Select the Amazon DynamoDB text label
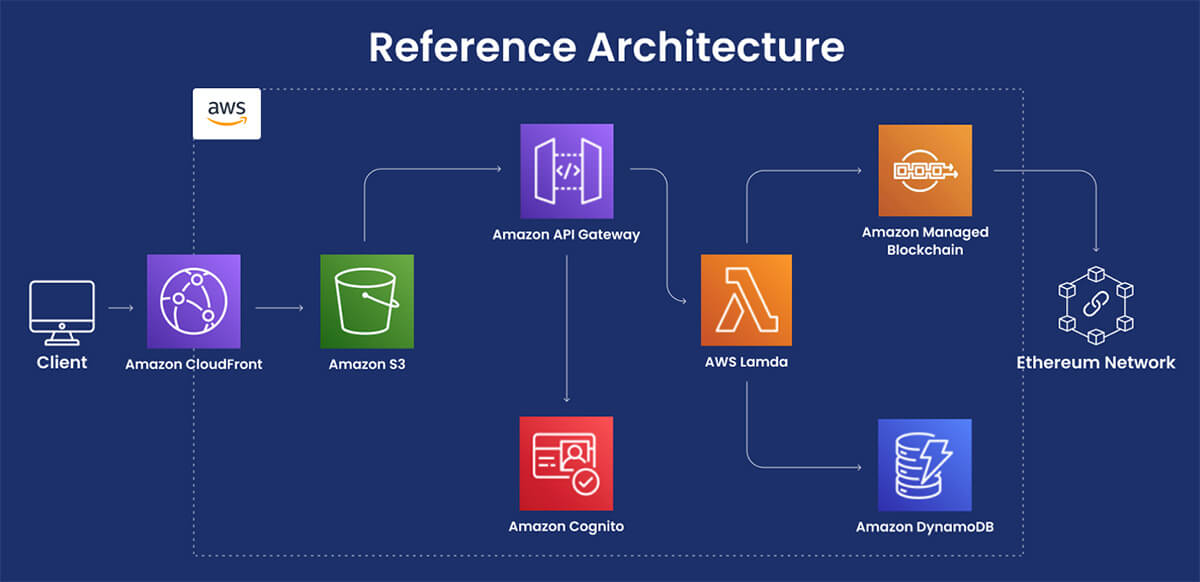Image resolution: width=1200 pixels, height=582 pixels. pos(925,526)
